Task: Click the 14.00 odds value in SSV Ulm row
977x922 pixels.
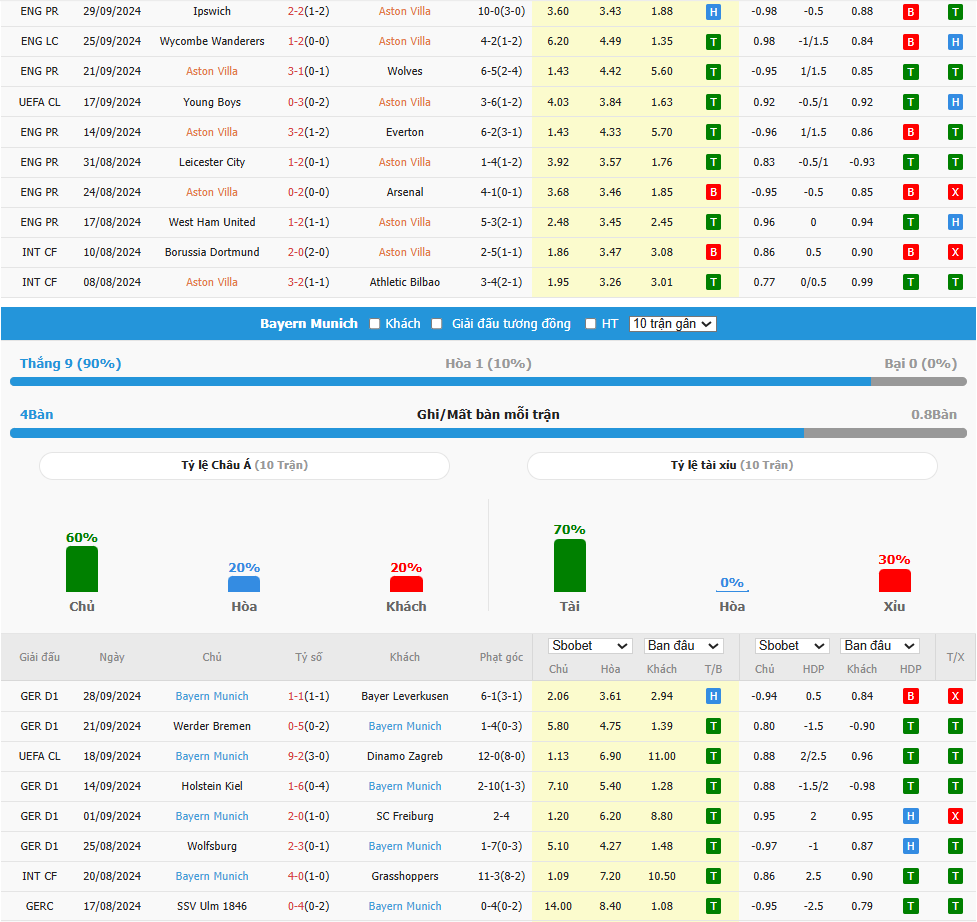Action: (x=558, y=906)
